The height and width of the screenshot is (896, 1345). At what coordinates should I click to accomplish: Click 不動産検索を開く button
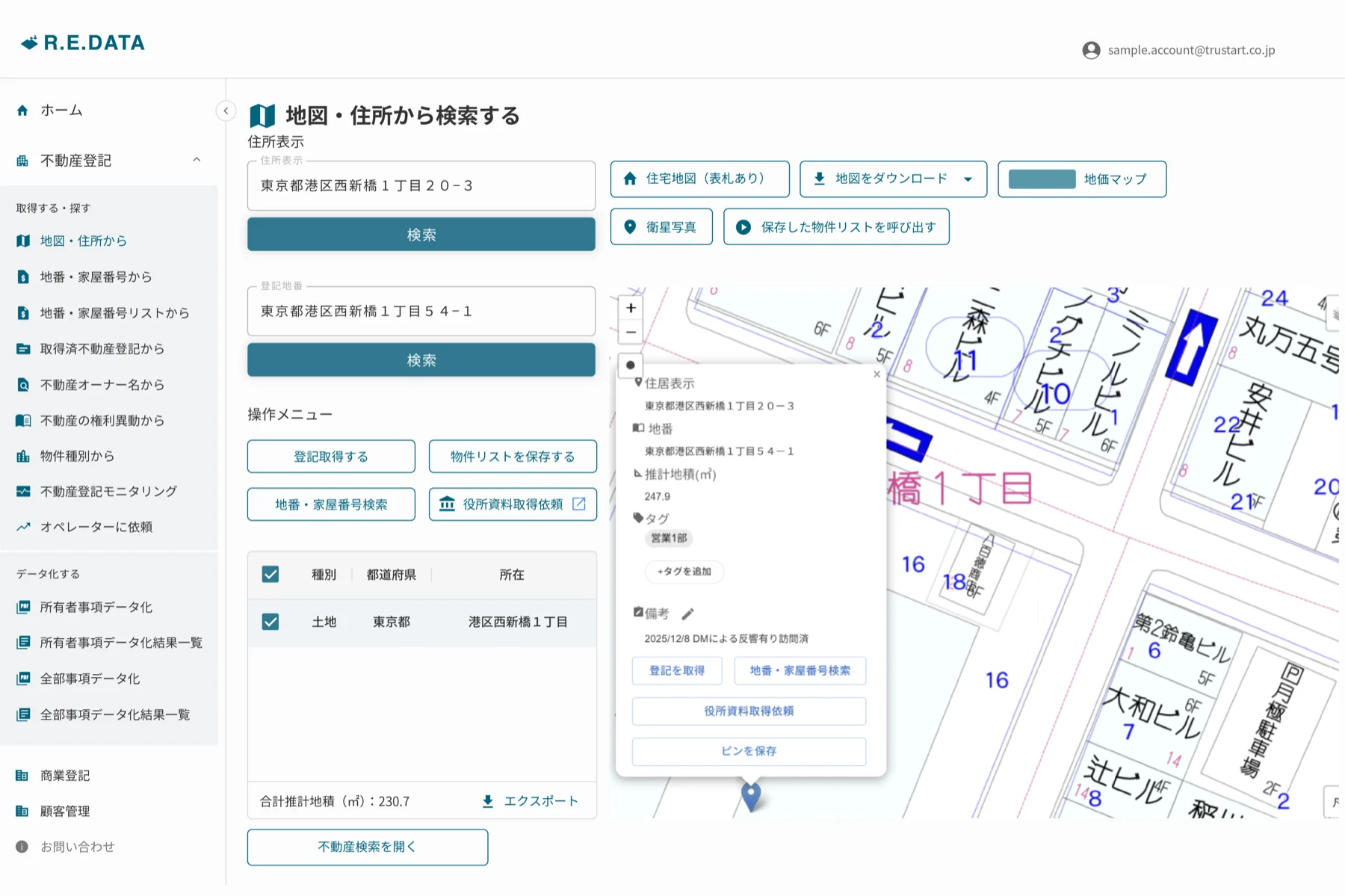coord(368,847)
